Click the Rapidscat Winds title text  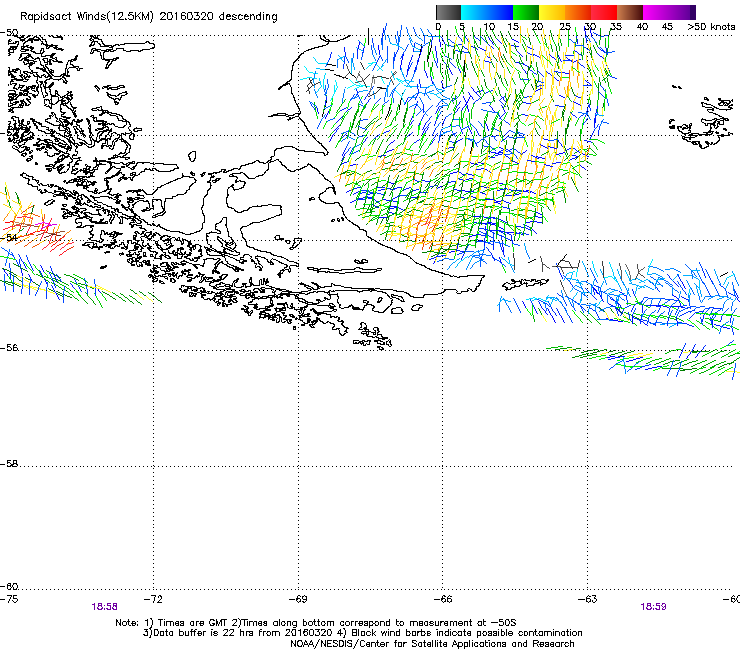(x=149, y=16)
